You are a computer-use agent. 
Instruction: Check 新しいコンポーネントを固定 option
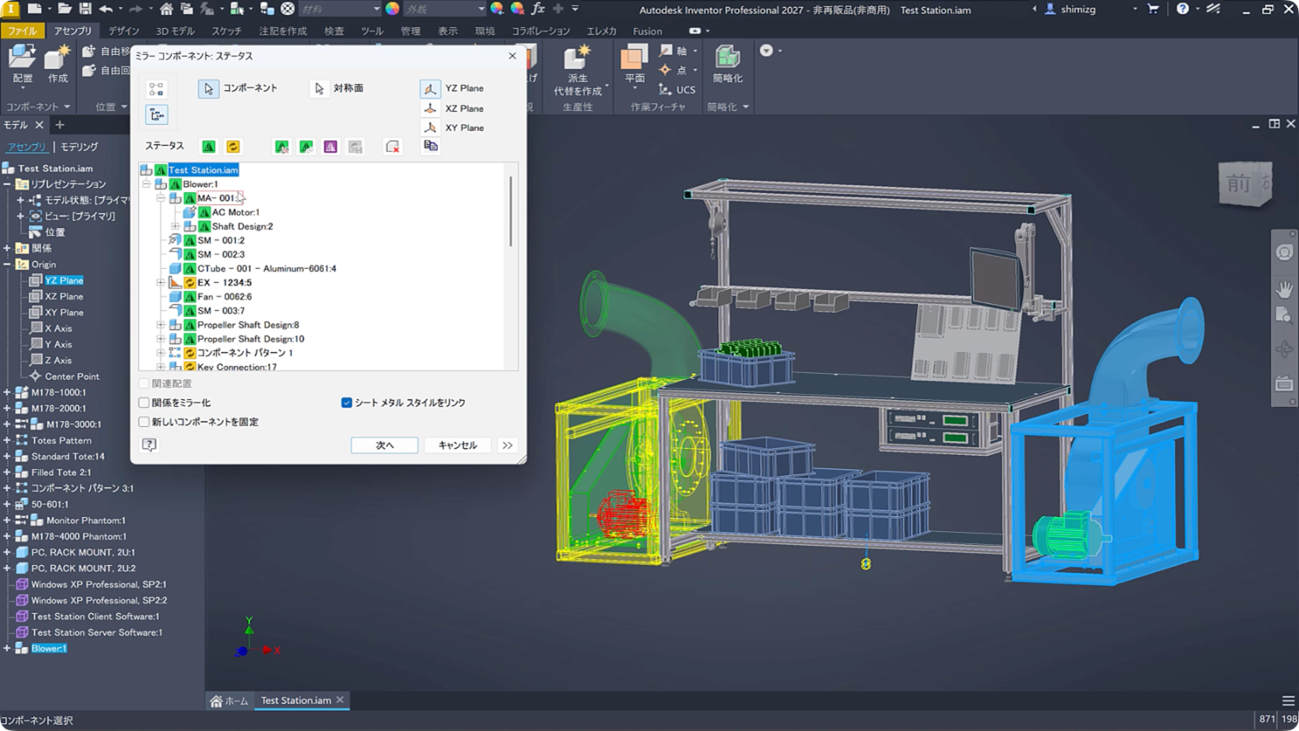[144, 422]
